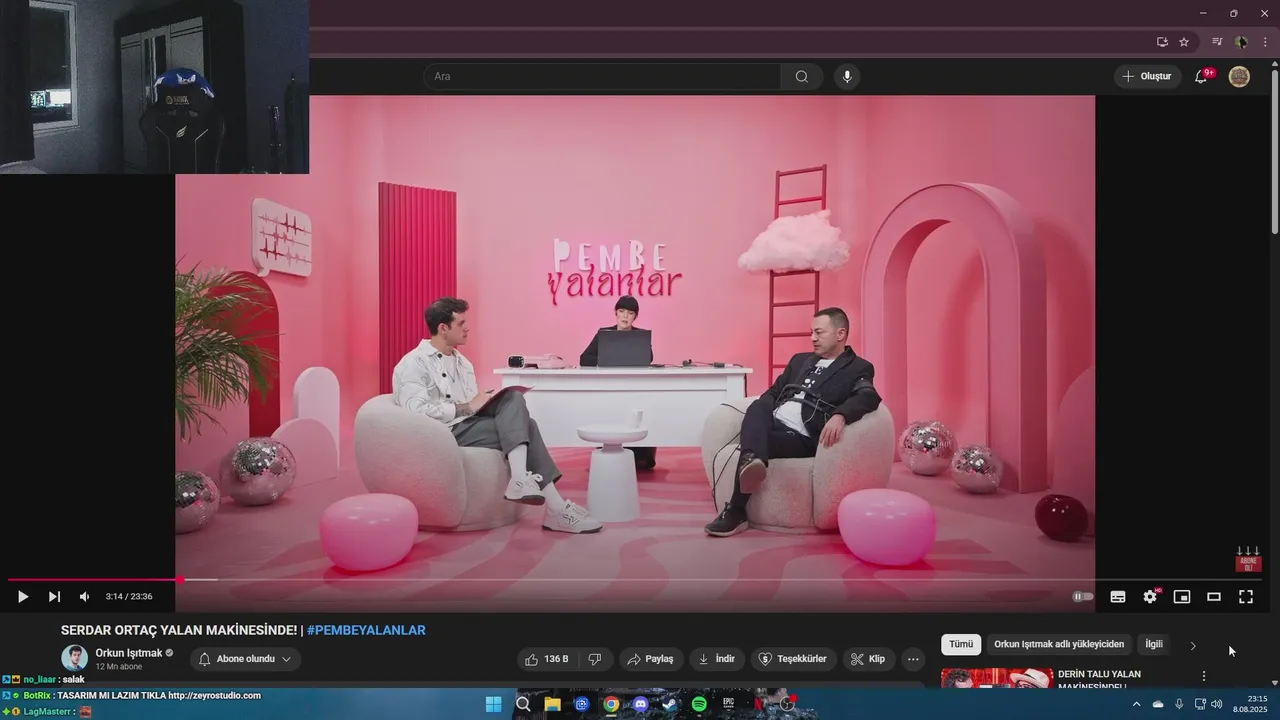1280x720 pixels.
Task: Open Chrome profile avatar
Action: coord(1241,42)
